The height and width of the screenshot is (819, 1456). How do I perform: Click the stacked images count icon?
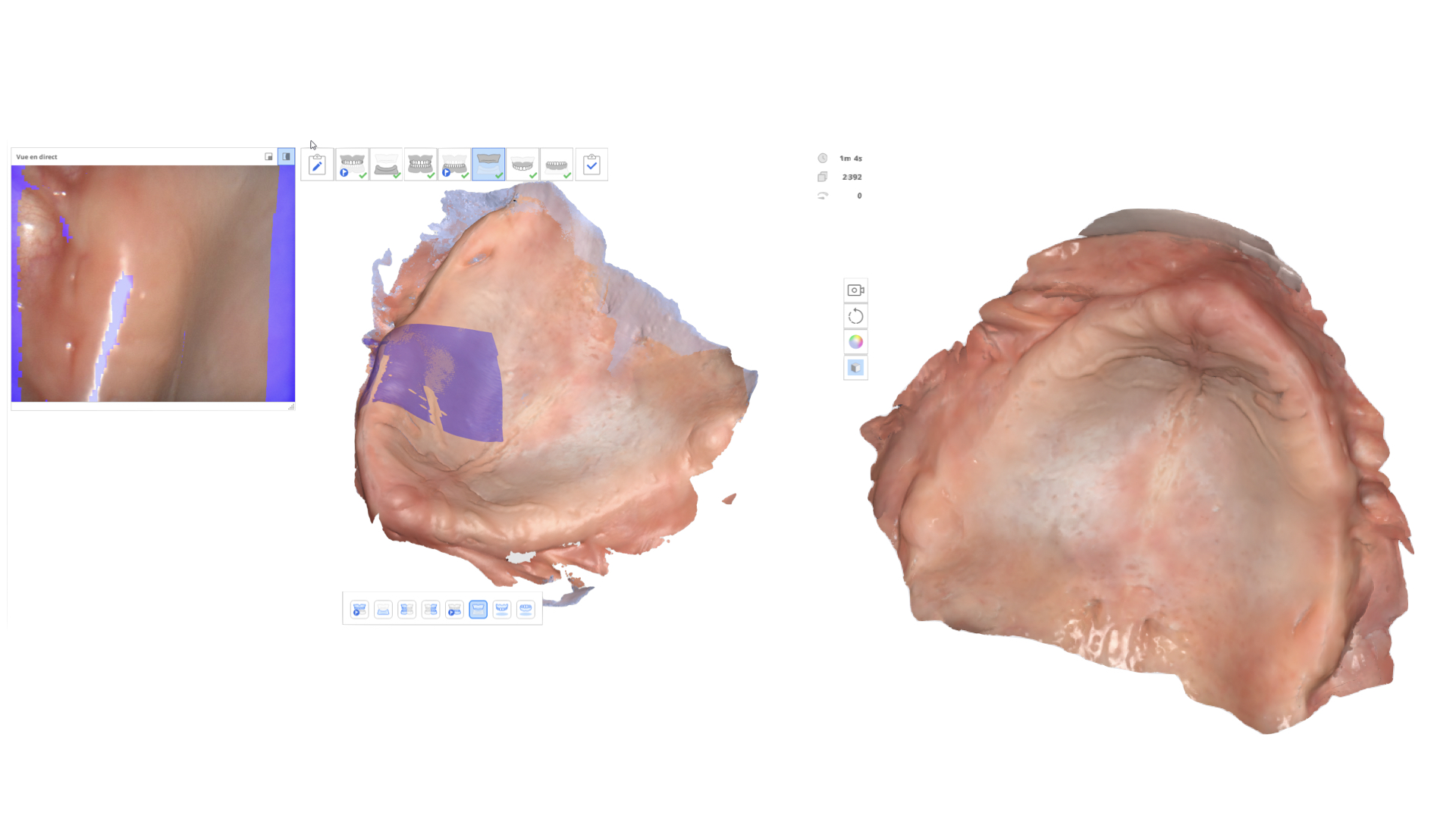tap(822, 177)
